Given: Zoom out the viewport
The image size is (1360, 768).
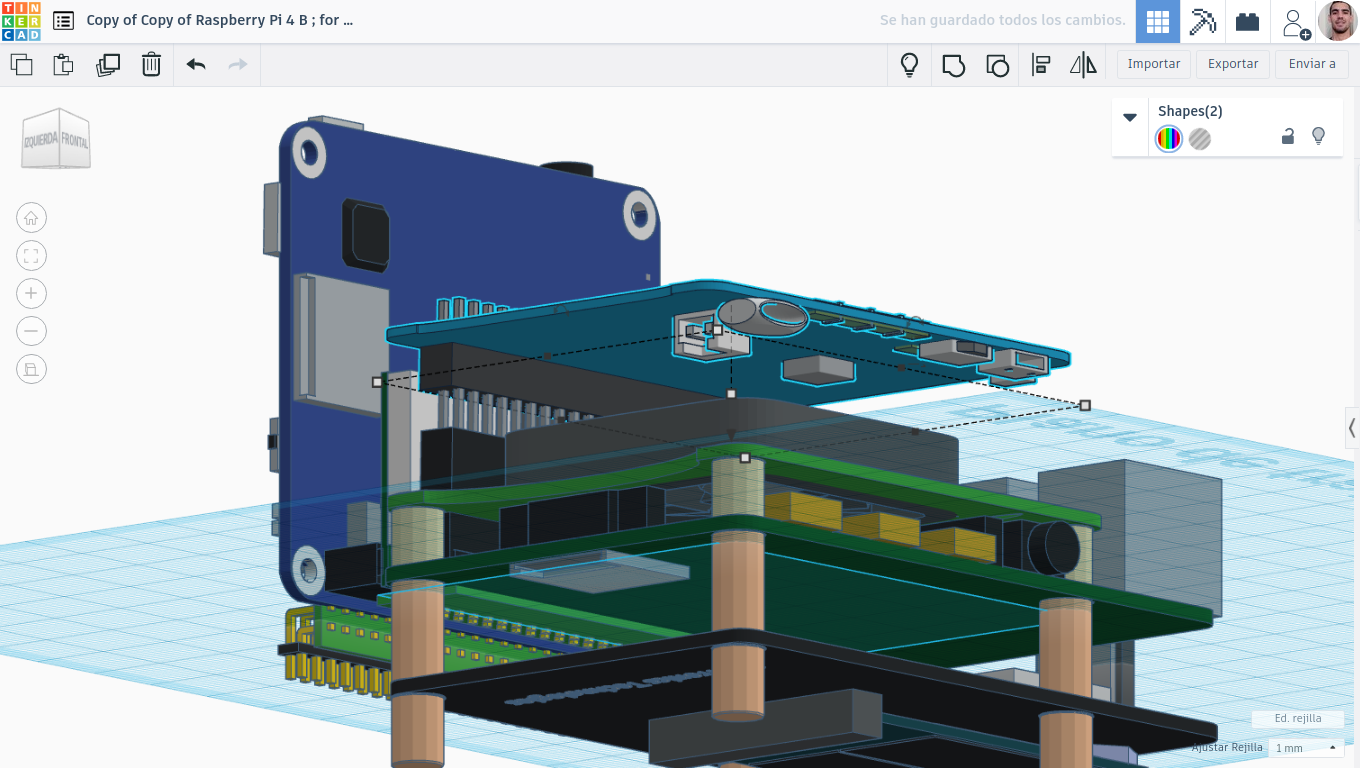Looking at the screenshot, I should [31, 331].
